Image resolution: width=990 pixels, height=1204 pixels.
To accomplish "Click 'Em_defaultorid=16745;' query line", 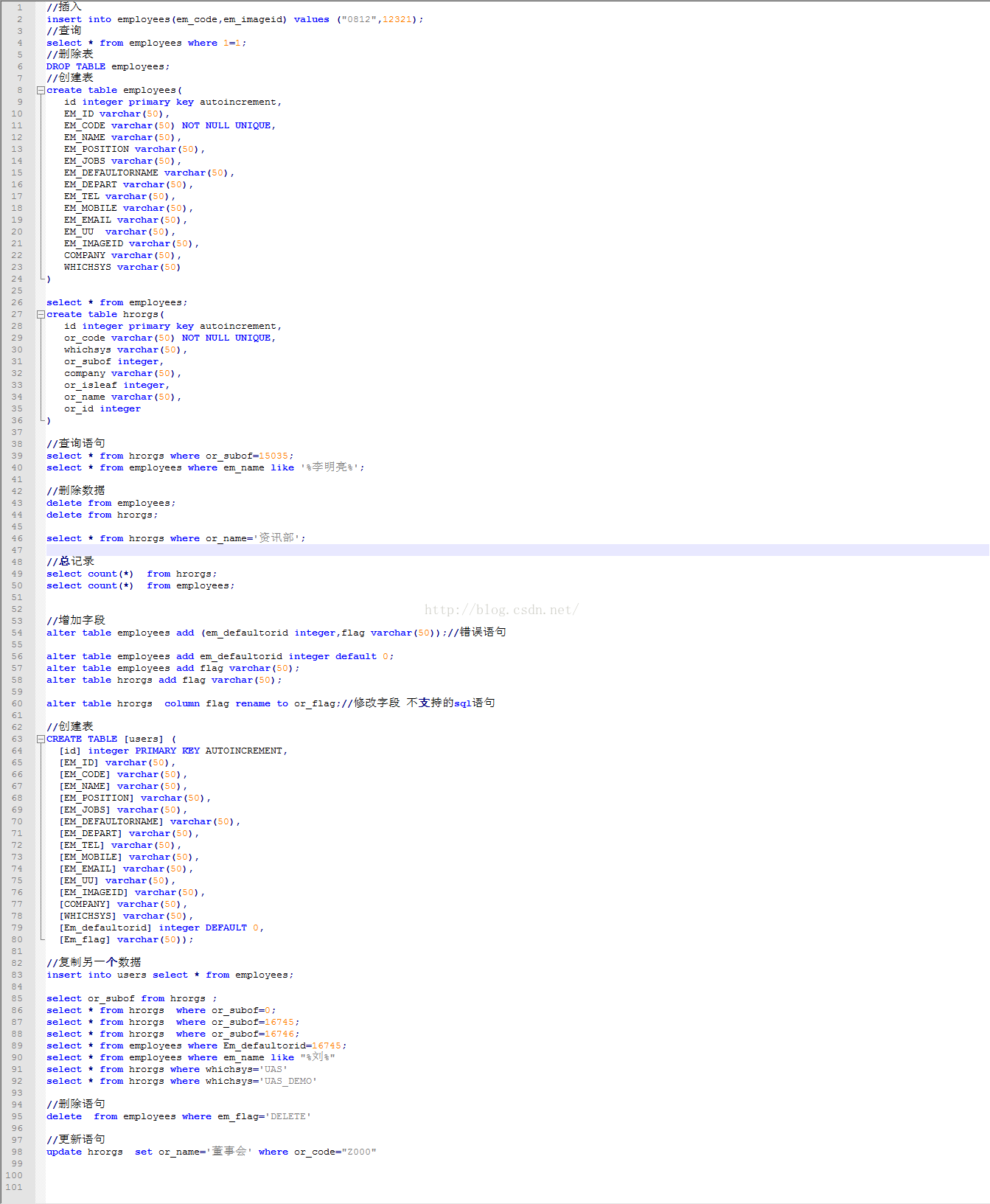I will pos(197,1045).
